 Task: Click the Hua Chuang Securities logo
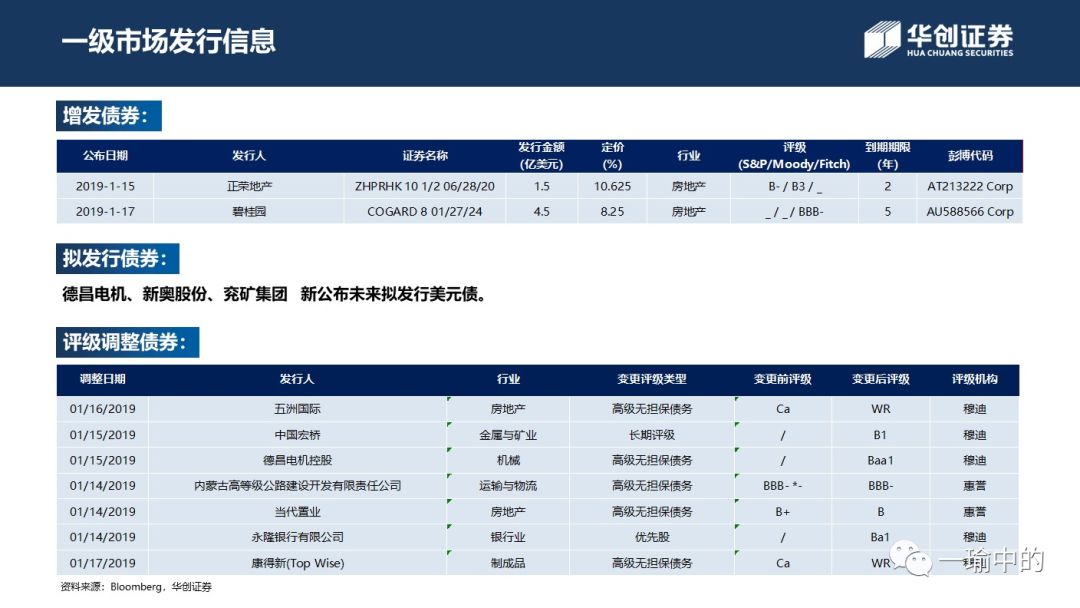coord(938,39)
